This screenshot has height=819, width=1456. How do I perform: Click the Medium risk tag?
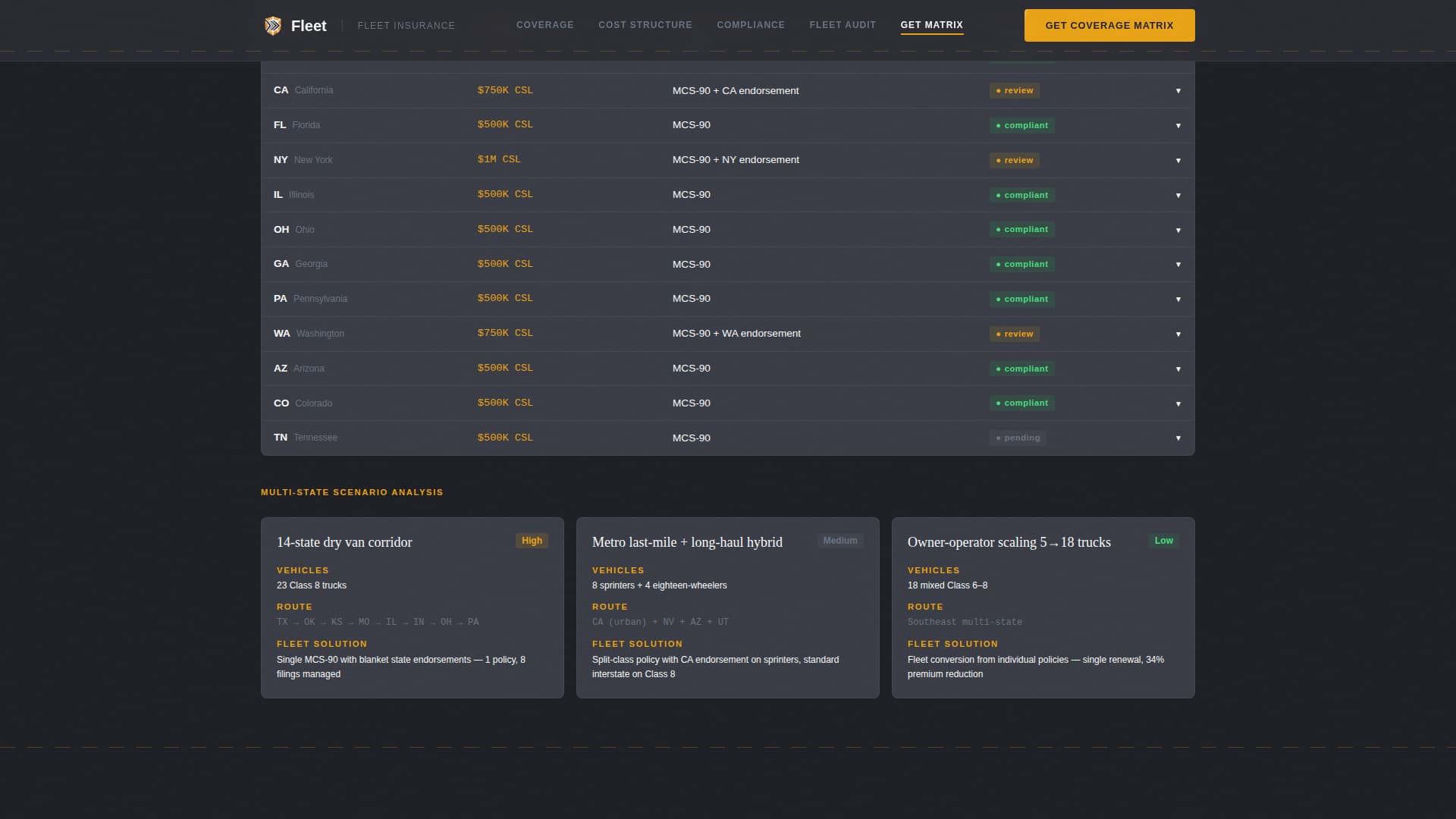840,541
